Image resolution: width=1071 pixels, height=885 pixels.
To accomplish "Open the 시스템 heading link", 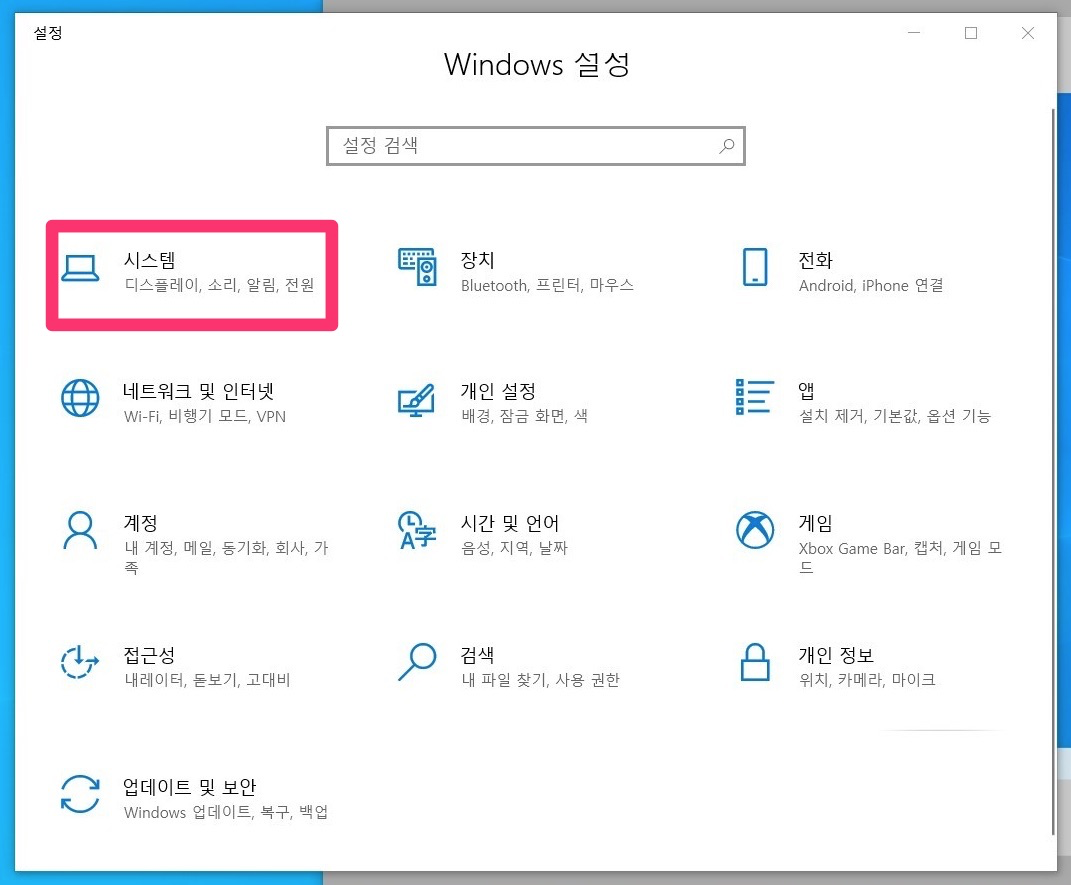I will 150,260.
